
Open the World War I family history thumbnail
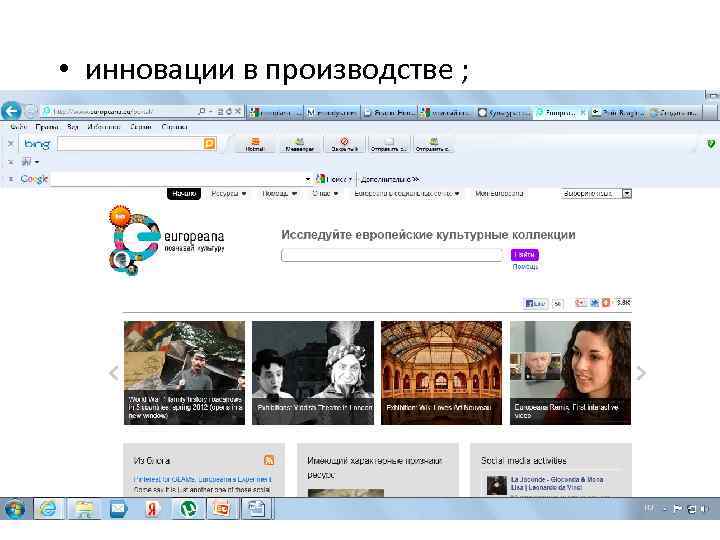click(184, 373)
